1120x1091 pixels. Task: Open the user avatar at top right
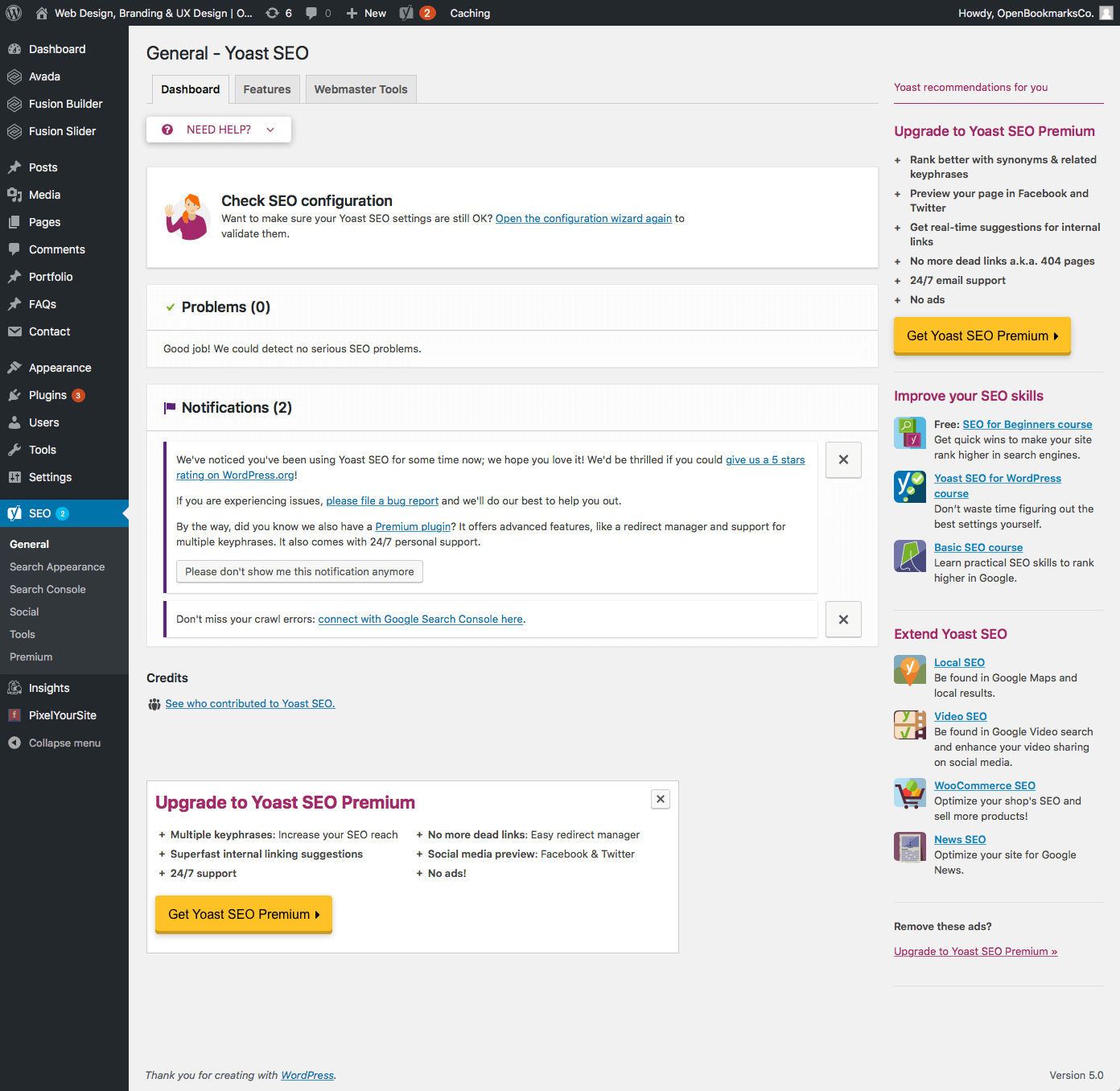point(1106,13)
